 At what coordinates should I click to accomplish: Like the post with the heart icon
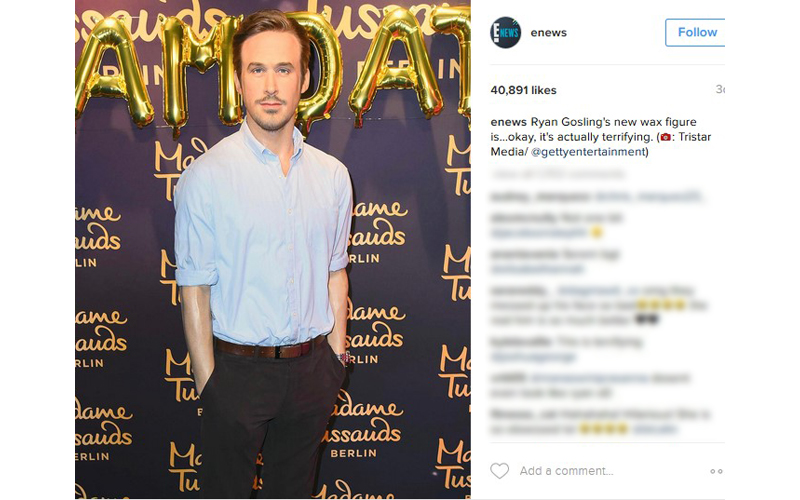pos(499,470)
